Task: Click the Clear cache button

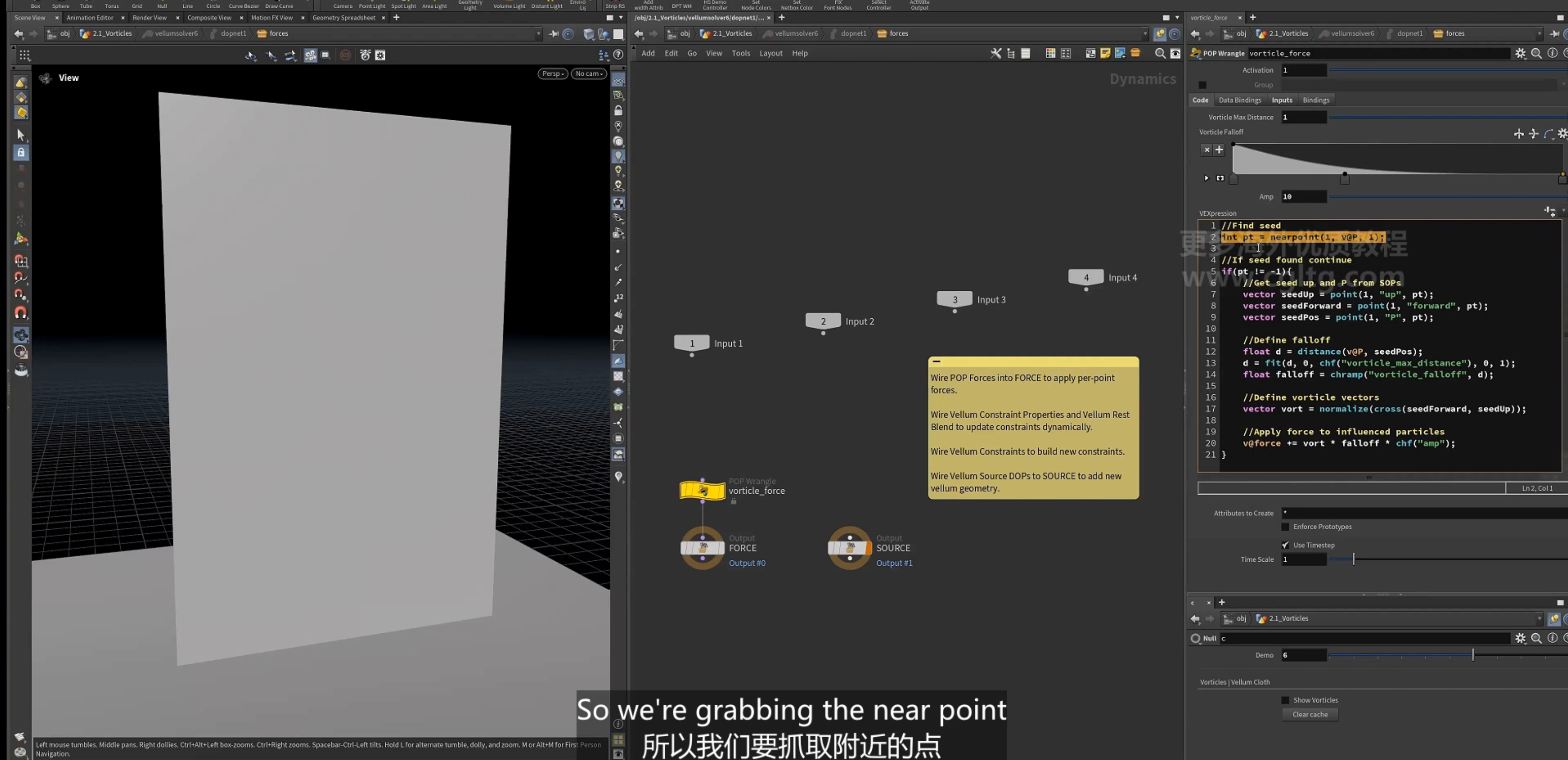Action: click(1310, 715)
